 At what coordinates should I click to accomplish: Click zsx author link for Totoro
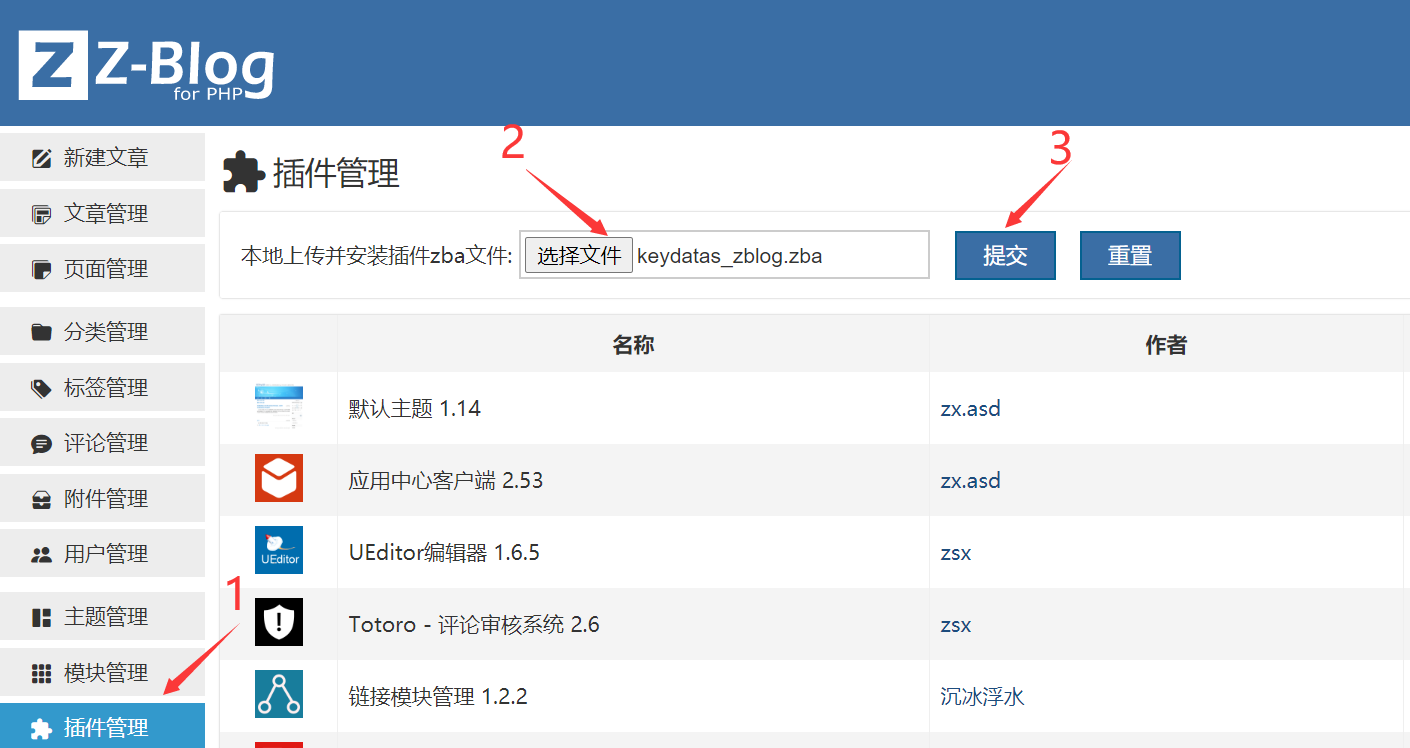click(956, 624)
